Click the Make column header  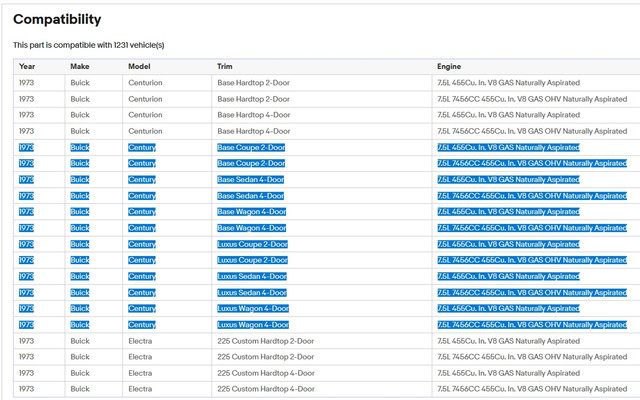(80, 66)
